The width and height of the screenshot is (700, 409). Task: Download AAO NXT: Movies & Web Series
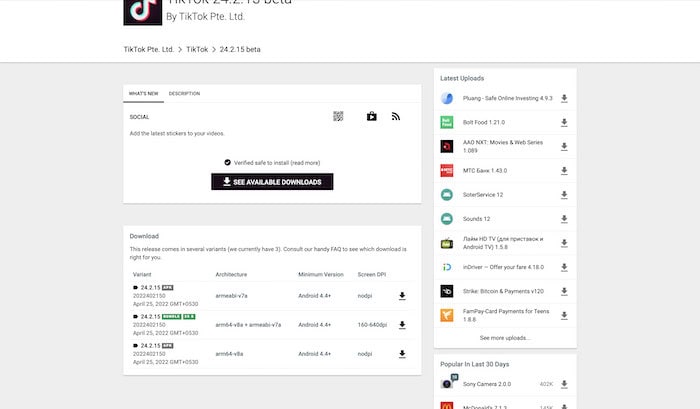[x=564, y=146]
